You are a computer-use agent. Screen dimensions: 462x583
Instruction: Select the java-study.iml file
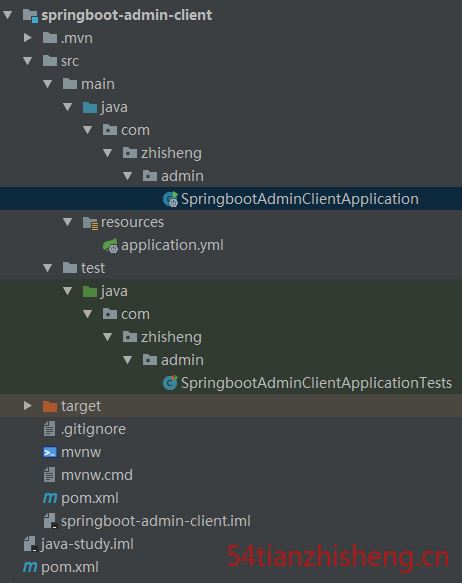78,544
